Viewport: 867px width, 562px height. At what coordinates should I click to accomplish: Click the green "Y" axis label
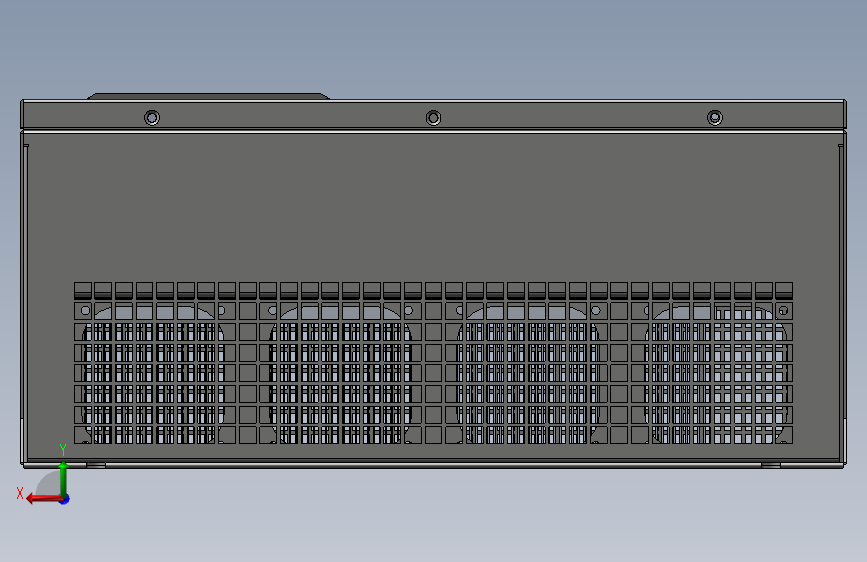coord(63,450)
